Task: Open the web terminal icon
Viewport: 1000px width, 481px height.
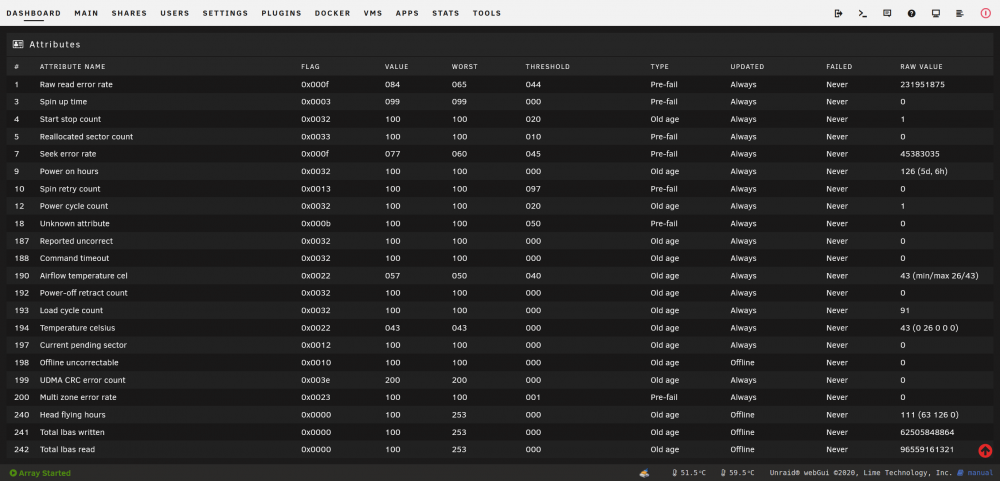Action: click(862, 13)
